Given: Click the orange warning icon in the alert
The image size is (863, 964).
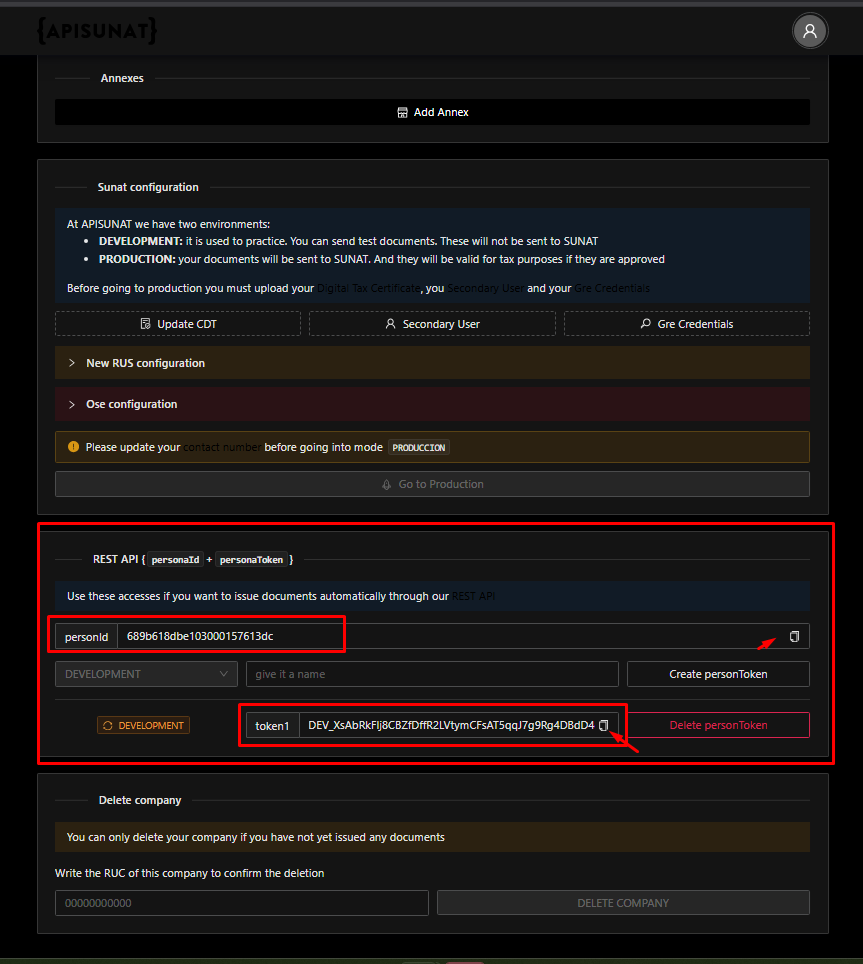Looking at the screenshot, I should [x=73, y=447].
